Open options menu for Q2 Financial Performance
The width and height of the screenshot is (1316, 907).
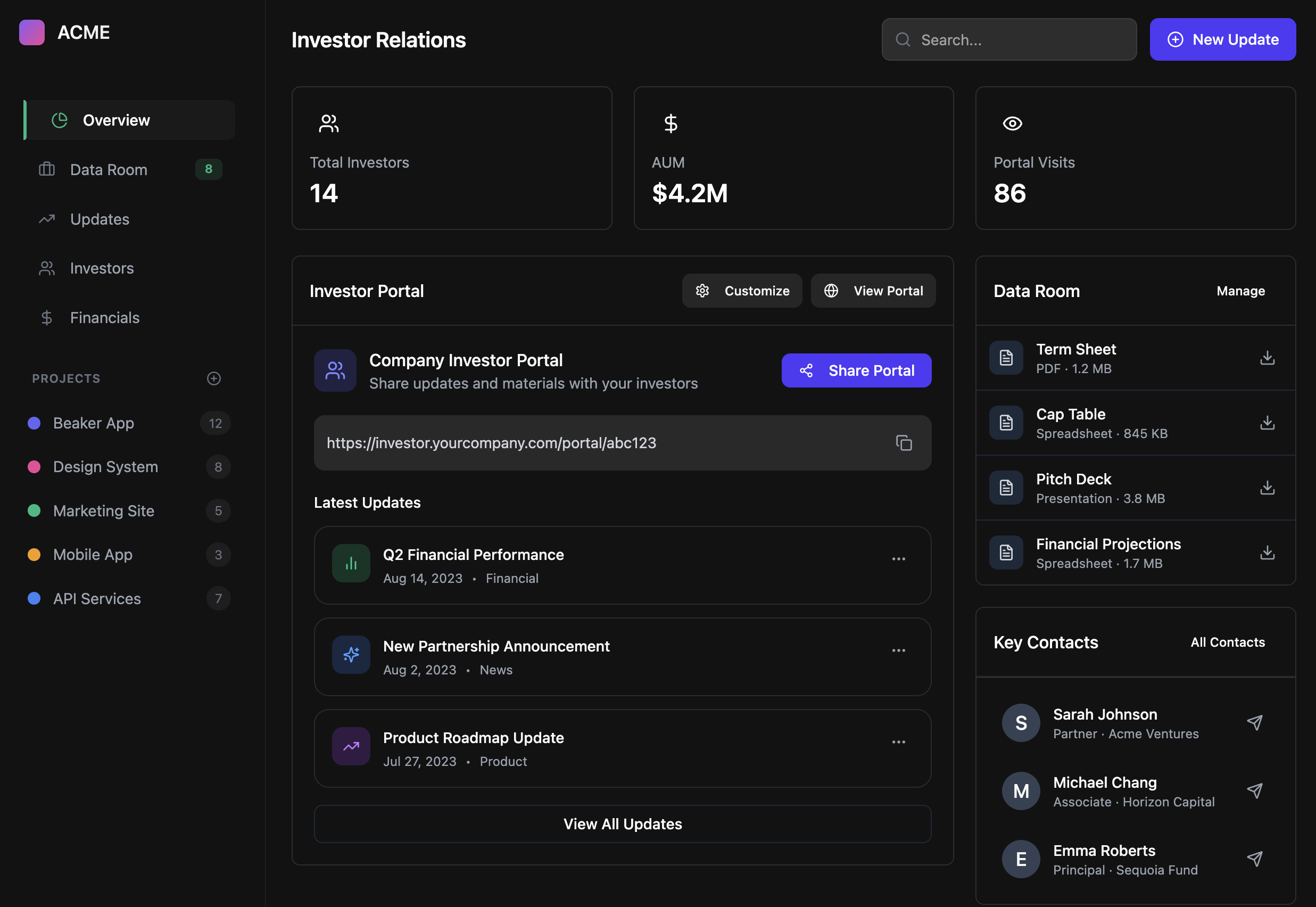(x=898, y=559)
